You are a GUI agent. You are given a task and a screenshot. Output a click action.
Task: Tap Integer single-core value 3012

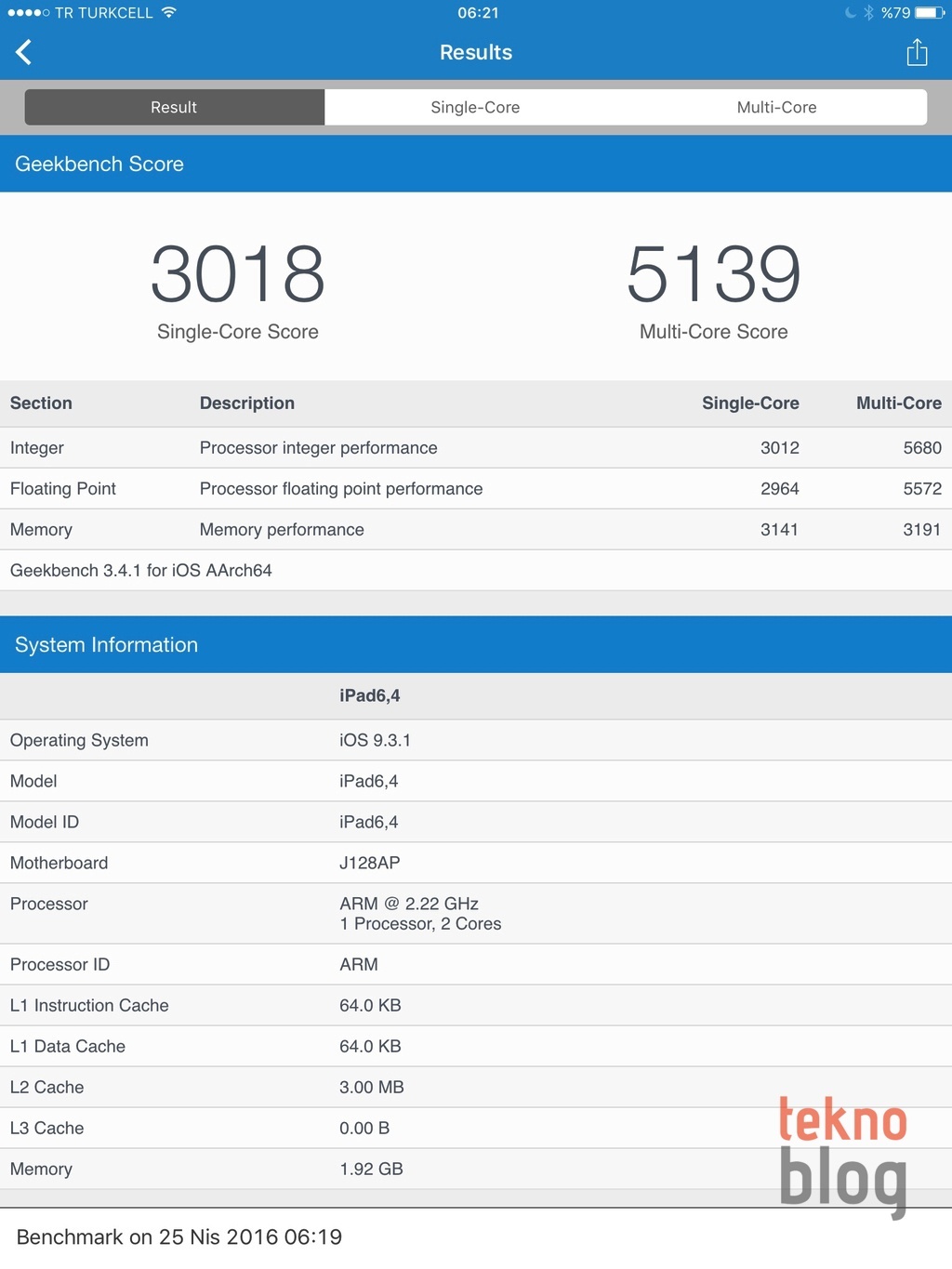780,448
